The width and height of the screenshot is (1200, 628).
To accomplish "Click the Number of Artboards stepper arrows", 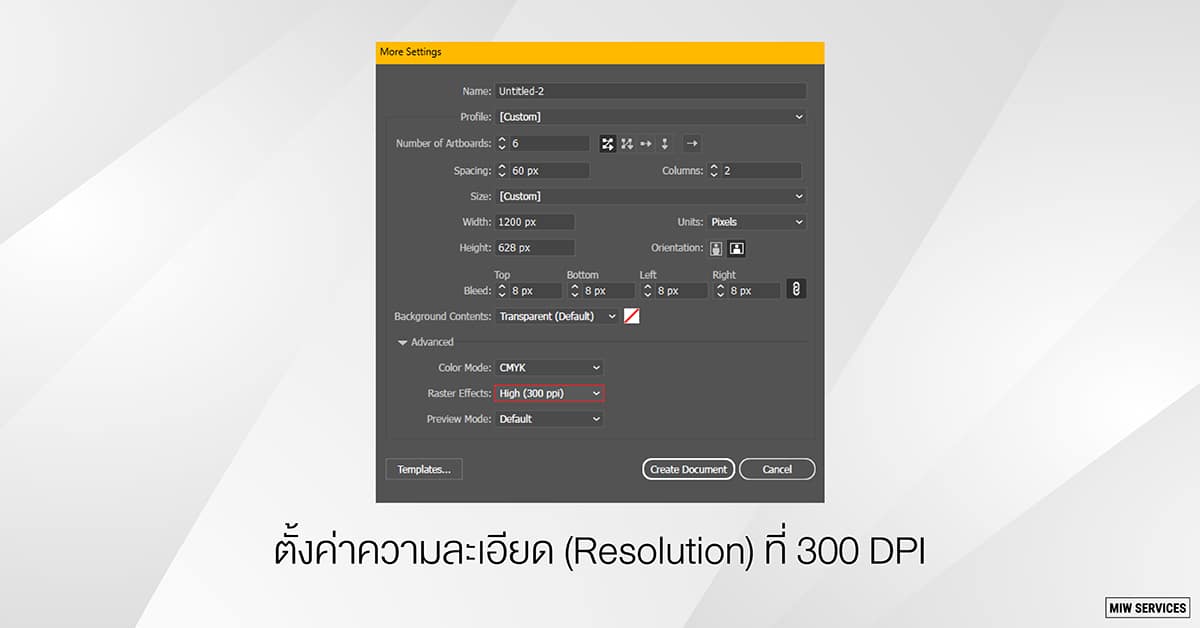I will pyautogui.click(x=502, y=144).
